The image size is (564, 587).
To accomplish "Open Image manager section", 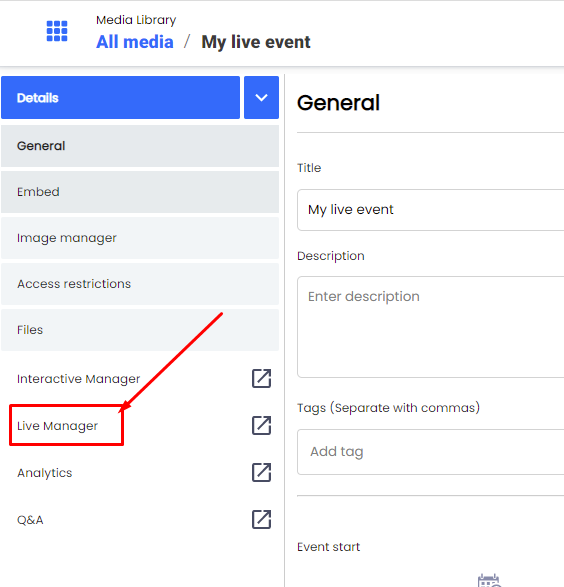I will [140, 238].
